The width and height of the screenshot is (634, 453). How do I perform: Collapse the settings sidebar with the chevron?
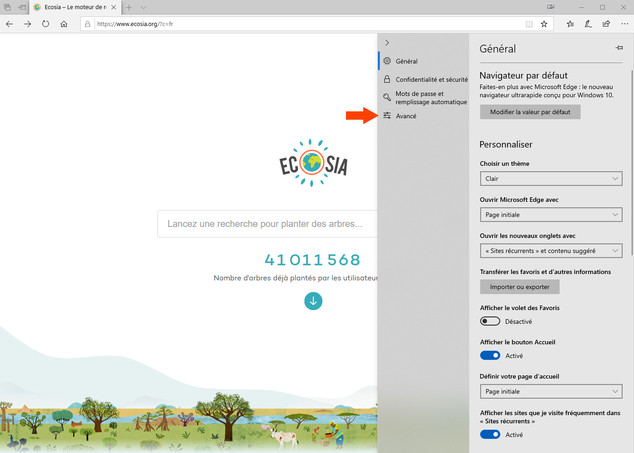click(387, 42)
